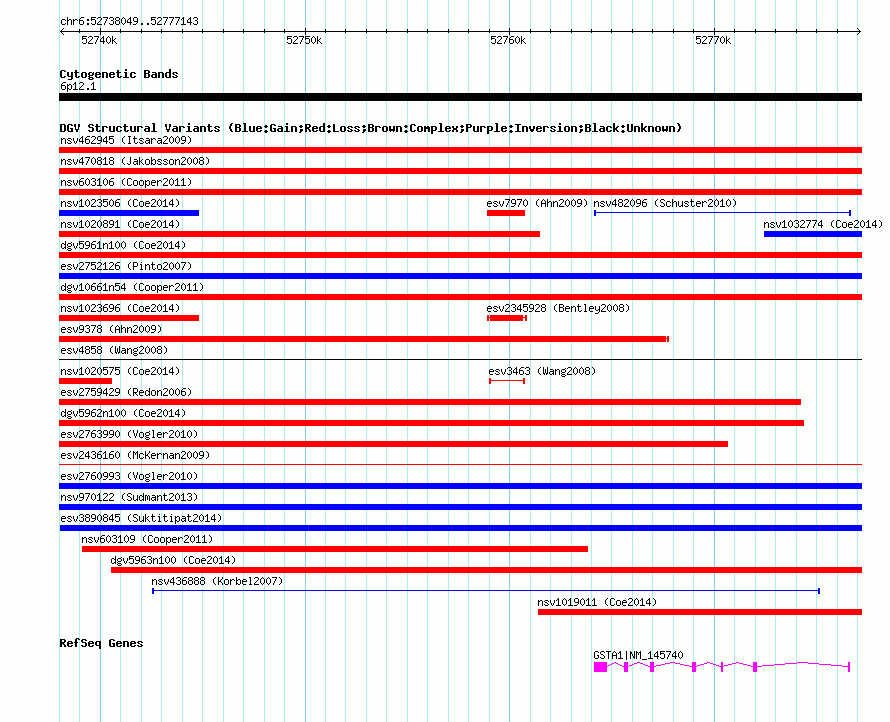Open the esv2763990 (Vogler2010) label
The width and height of the screenshot is (890, 722).
[x=129, y=434]
